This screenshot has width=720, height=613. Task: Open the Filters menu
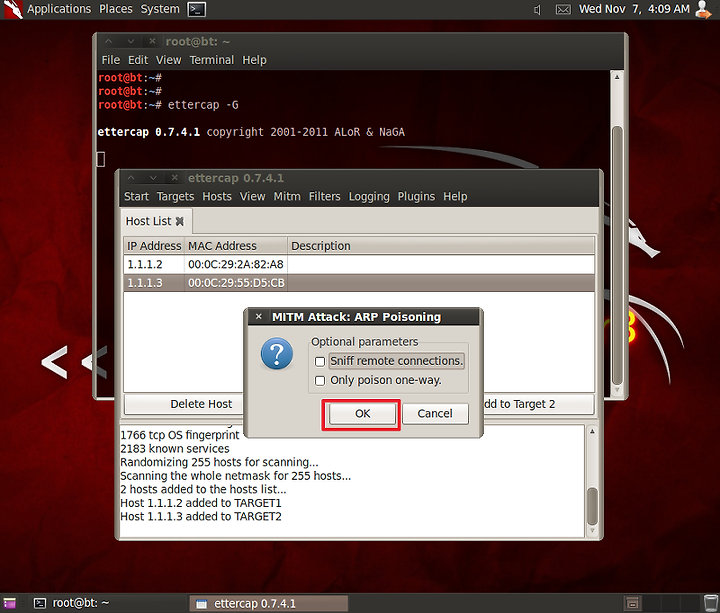tap(324, 197)
